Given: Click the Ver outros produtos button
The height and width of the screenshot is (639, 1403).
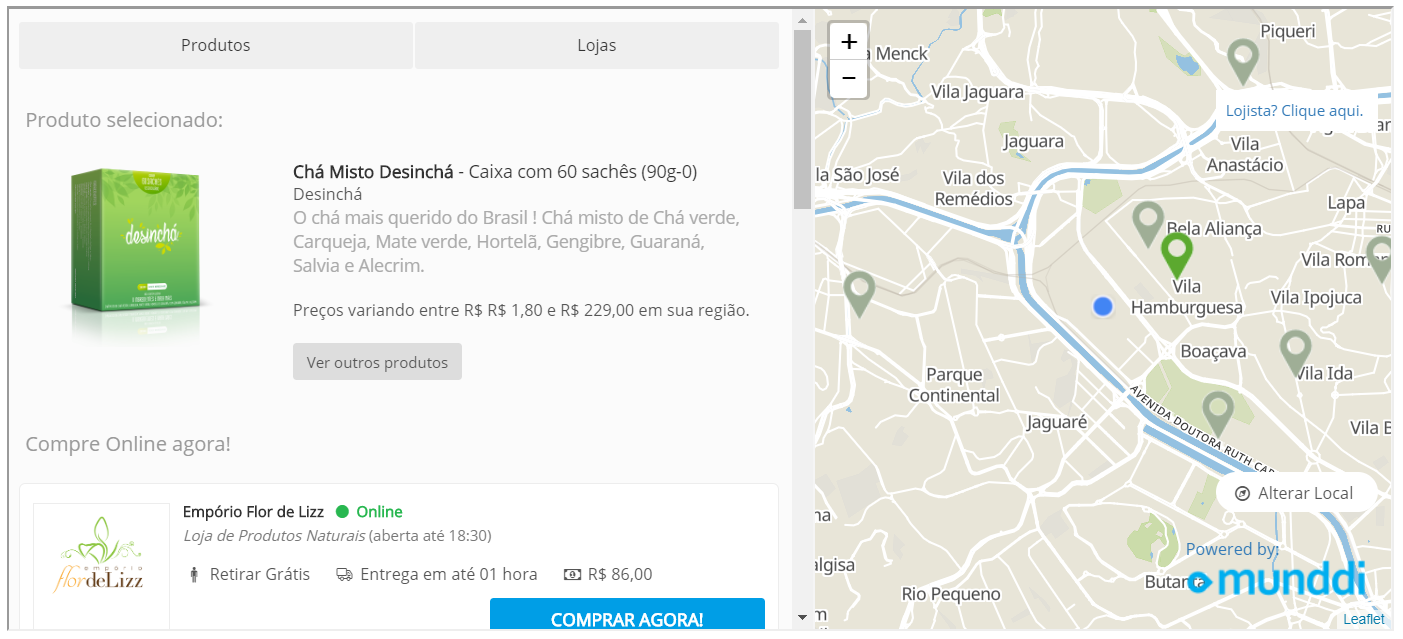Looking at the screenshot, I should pyautogui.click(x=377, y=362).
